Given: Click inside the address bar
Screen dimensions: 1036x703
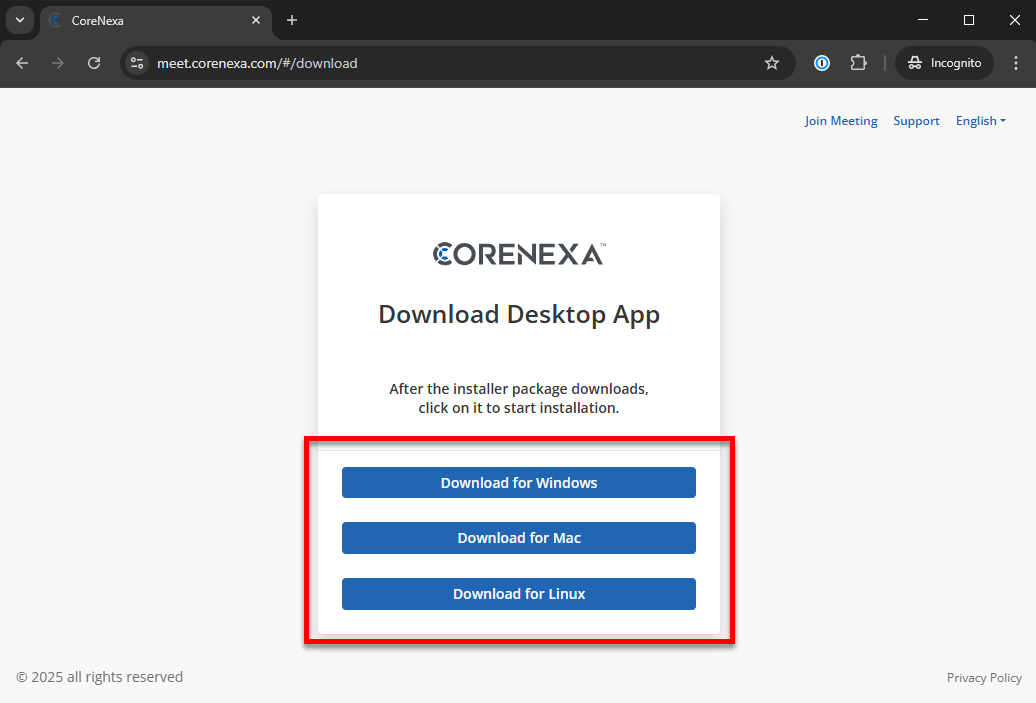Looking at the screenshot, I should (450, 63).
